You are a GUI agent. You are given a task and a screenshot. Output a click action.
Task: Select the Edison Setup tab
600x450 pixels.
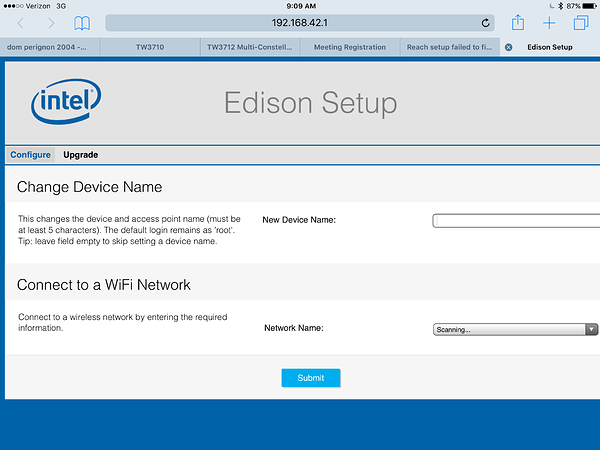coord(550,47)
